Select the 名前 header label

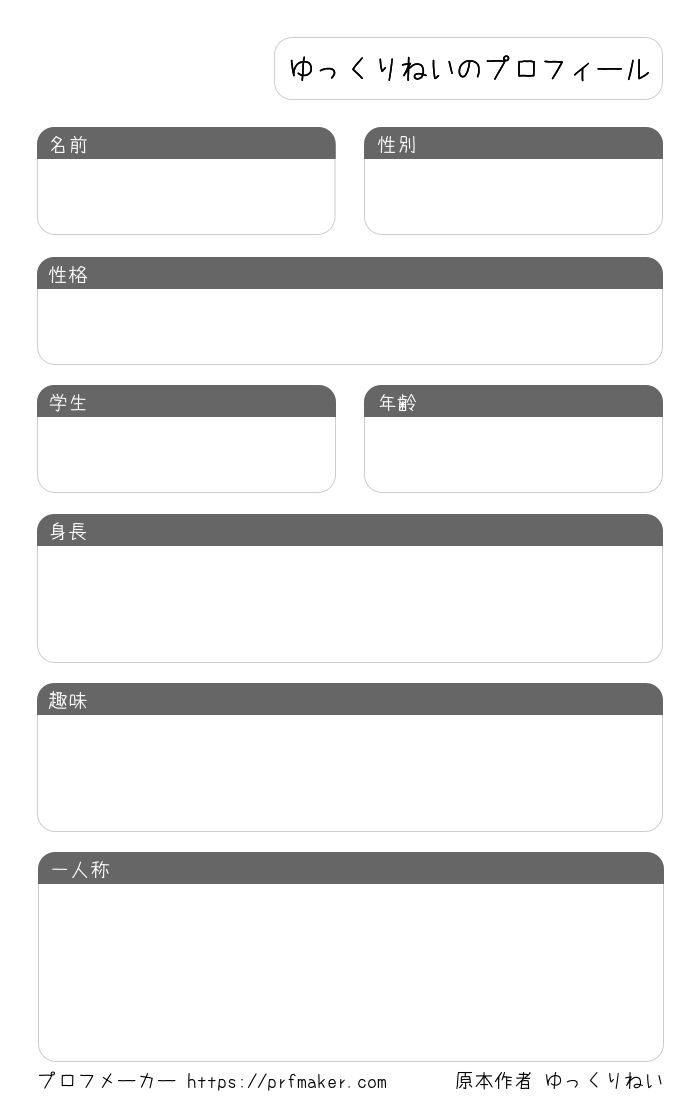point(69,145)
